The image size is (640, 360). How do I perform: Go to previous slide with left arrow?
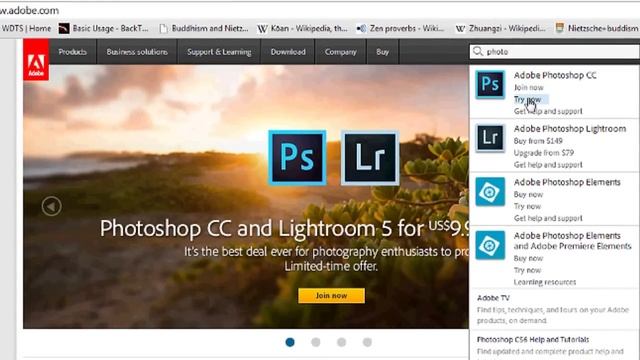click(51, 206)
